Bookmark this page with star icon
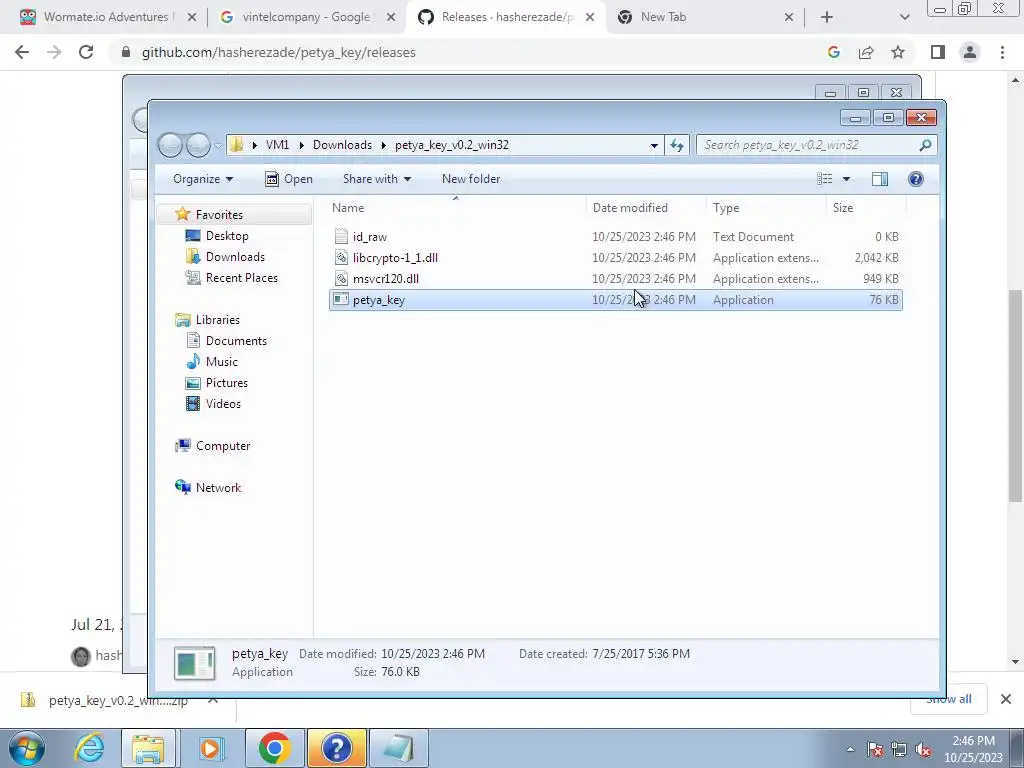 click(x=898, y=52)
